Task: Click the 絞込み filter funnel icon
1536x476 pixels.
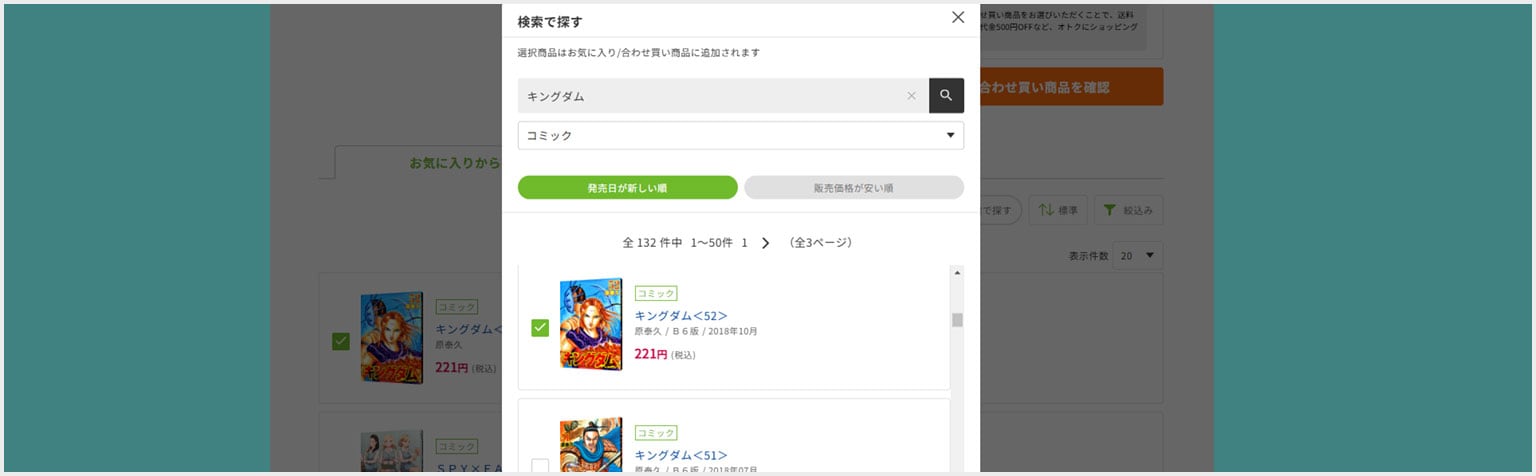Action: click(1110, 210)
